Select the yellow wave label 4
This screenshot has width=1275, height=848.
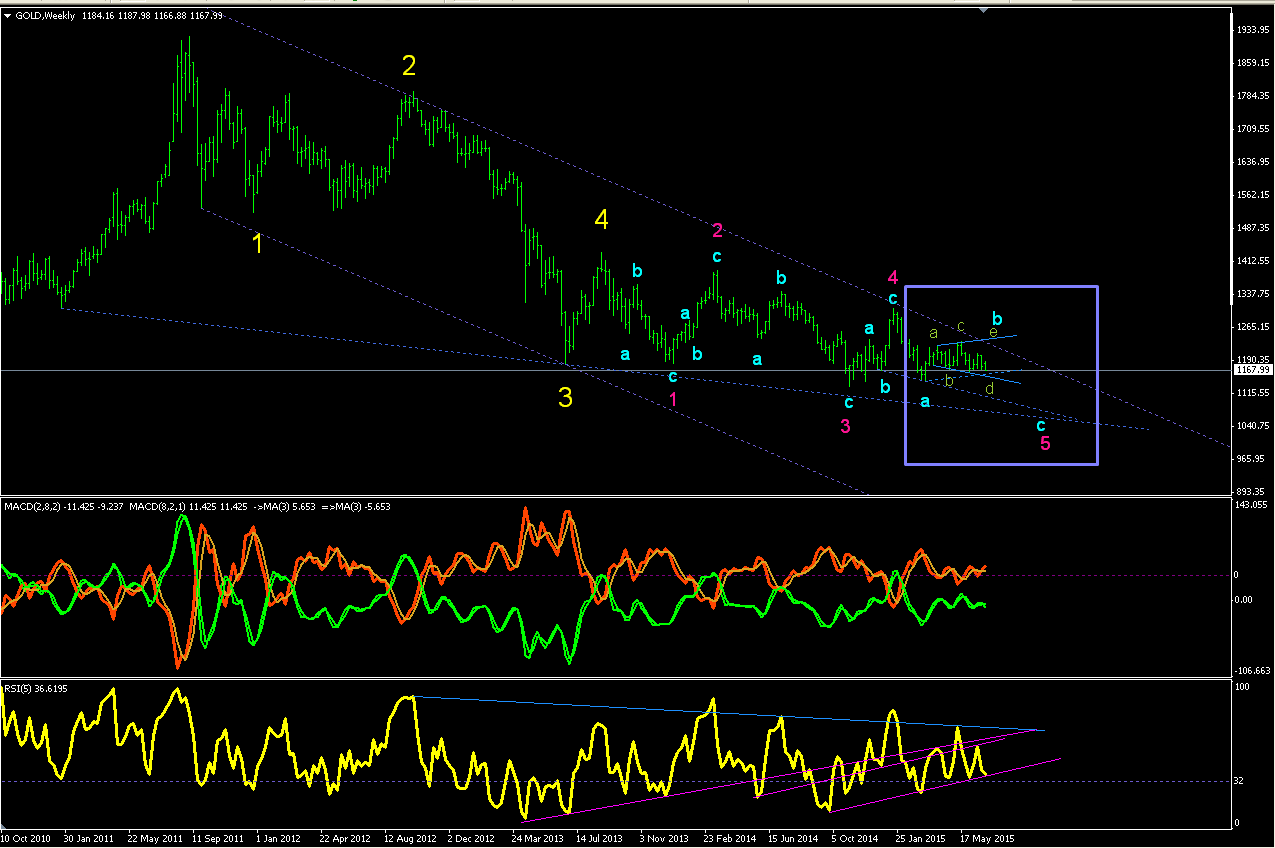(x=601, y=219)
